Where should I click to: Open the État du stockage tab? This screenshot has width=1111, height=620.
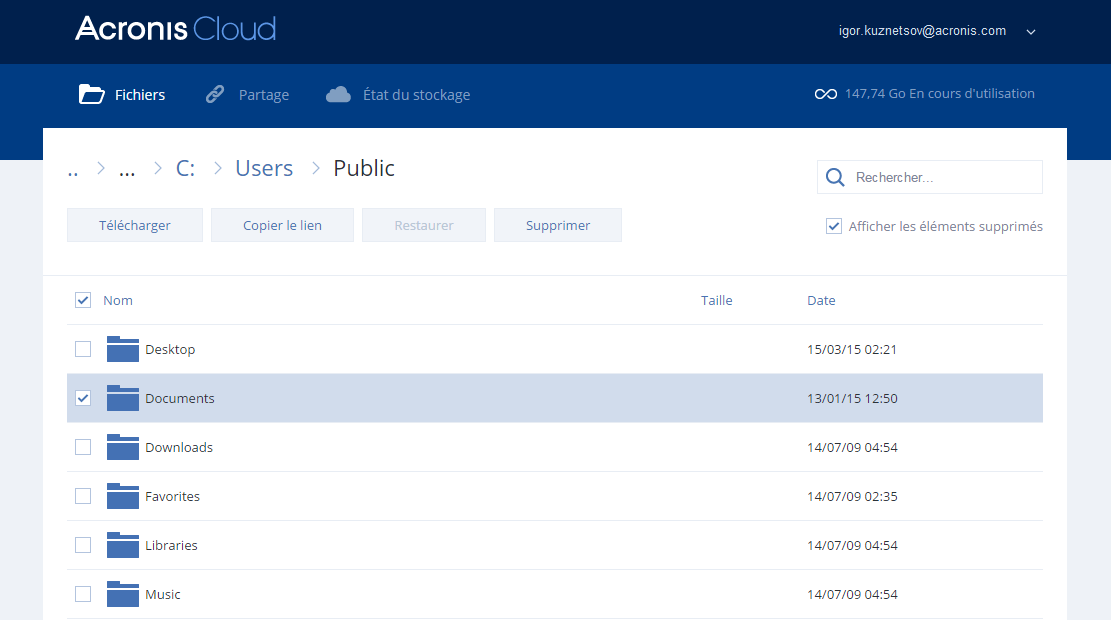pyautogui.click(x=416, y=95)
